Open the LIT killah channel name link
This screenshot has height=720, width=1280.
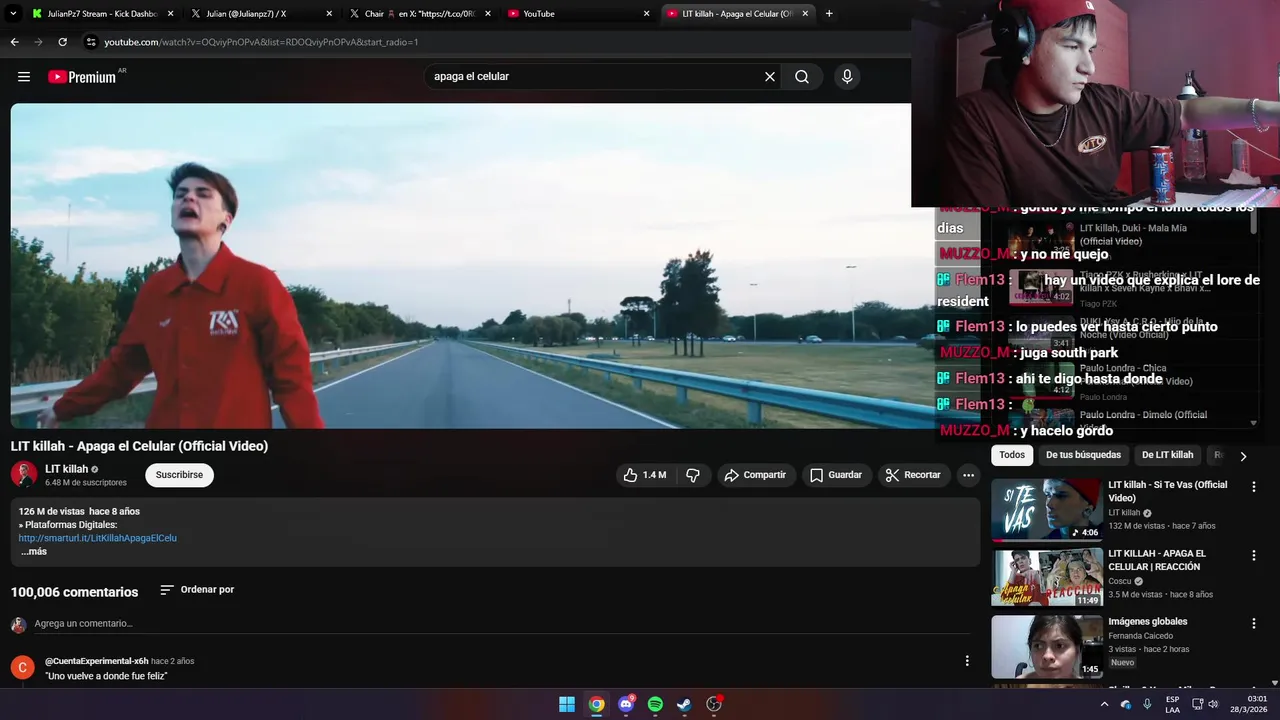[67, 469]
